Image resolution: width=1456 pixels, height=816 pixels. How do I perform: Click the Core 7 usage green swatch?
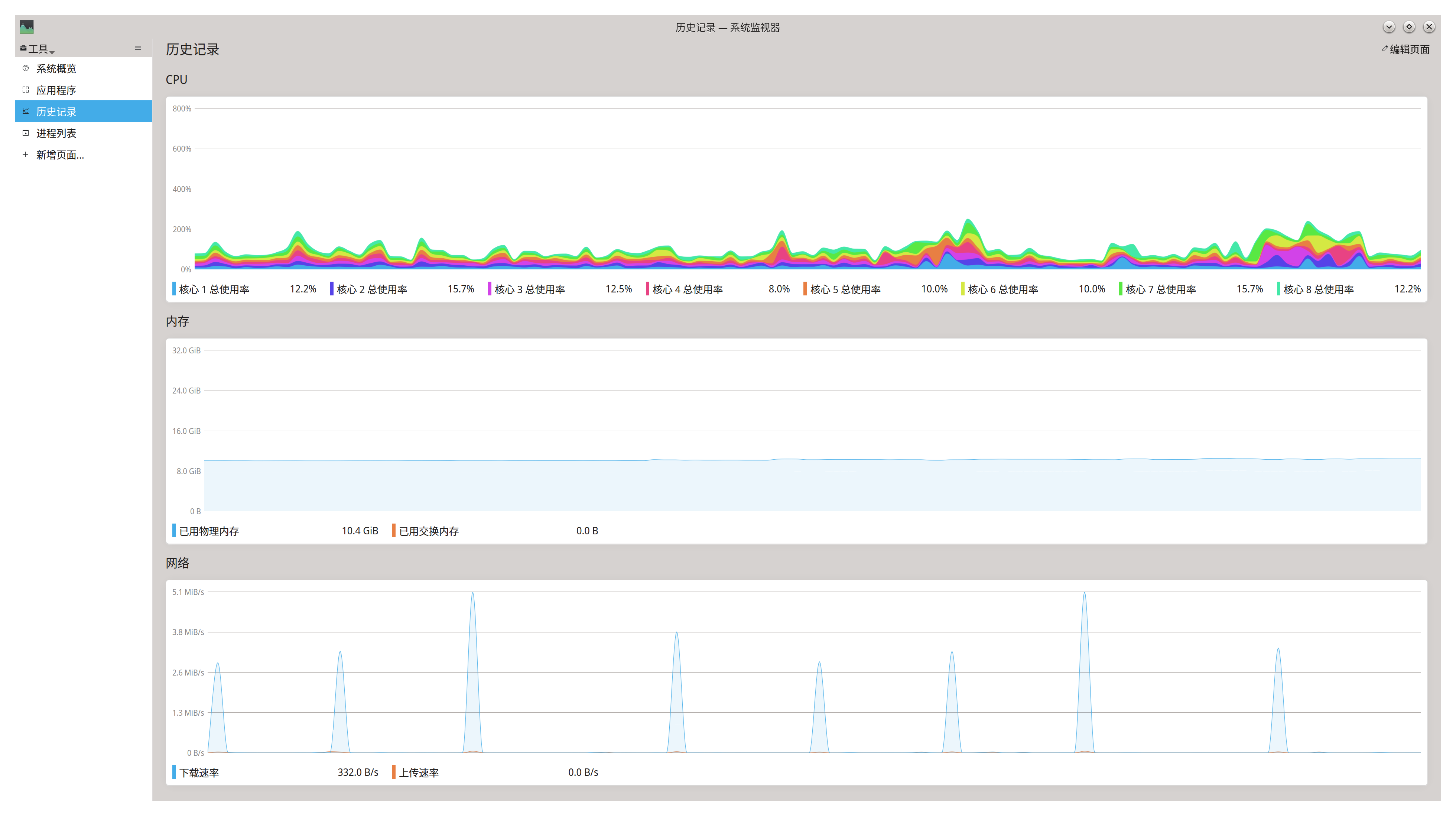[x=1120, y=289]
